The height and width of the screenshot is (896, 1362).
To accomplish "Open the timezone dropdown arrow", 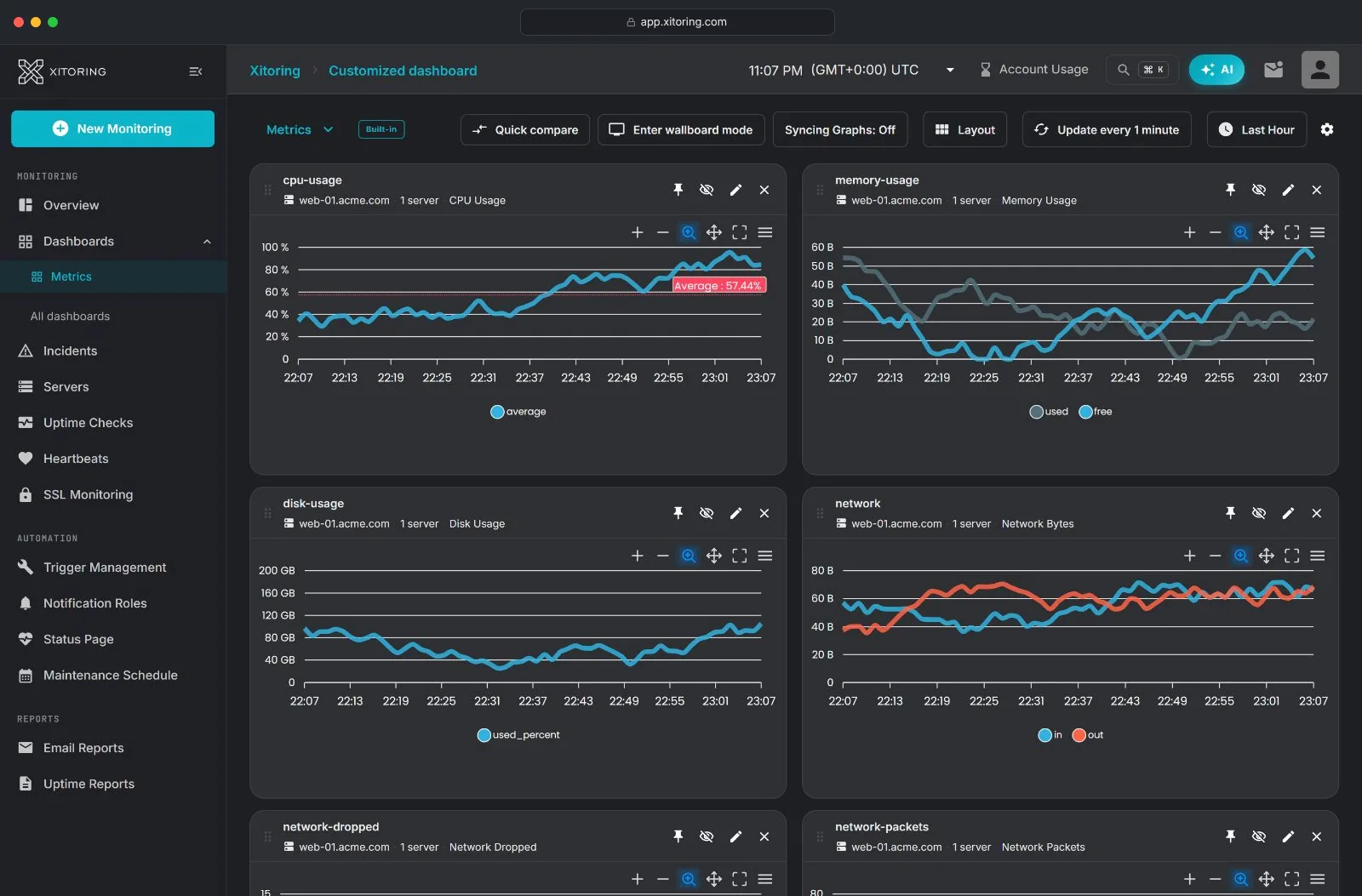I will pos(950,70).
